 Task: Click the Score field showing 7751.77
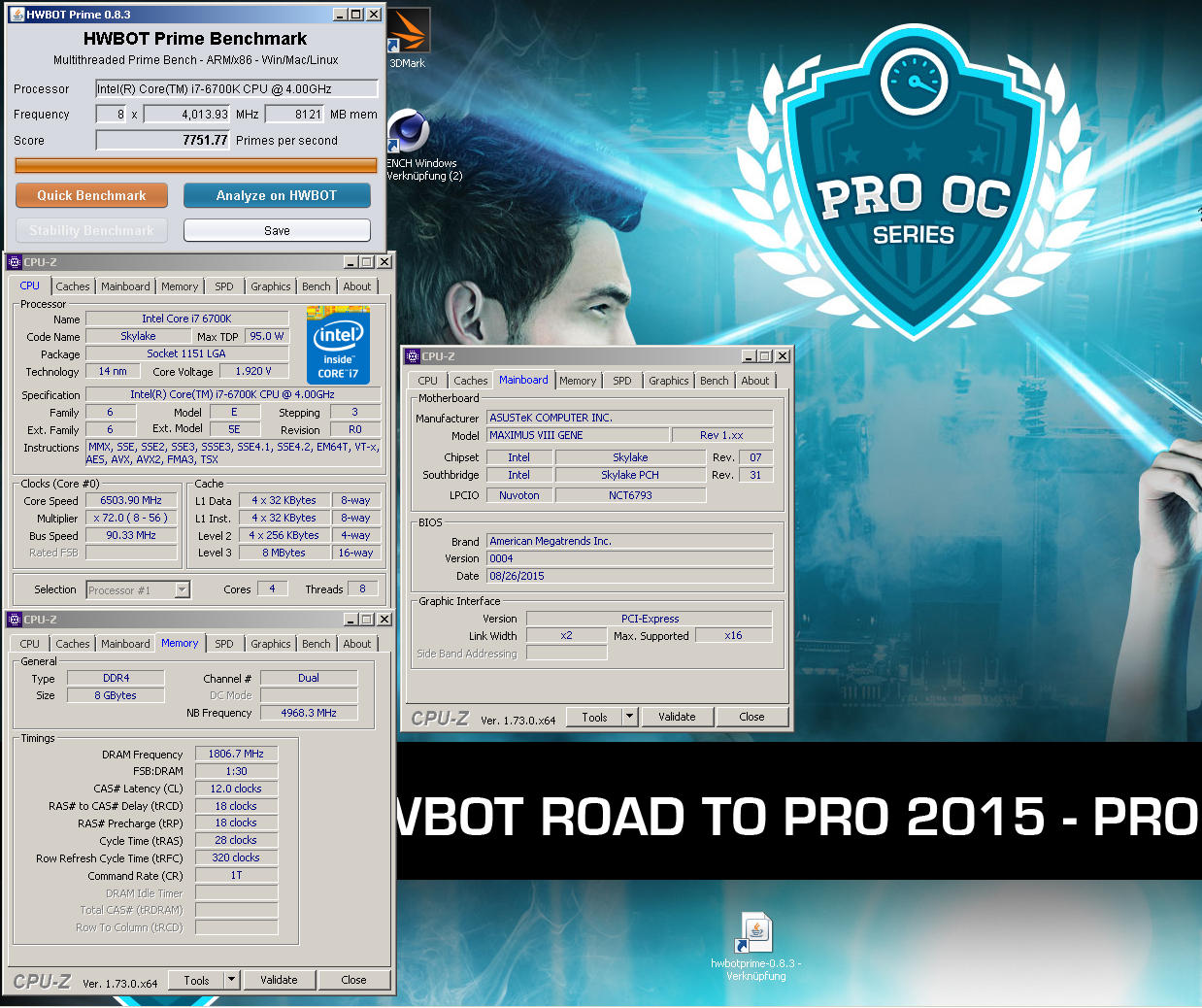[x=163, y=140]
